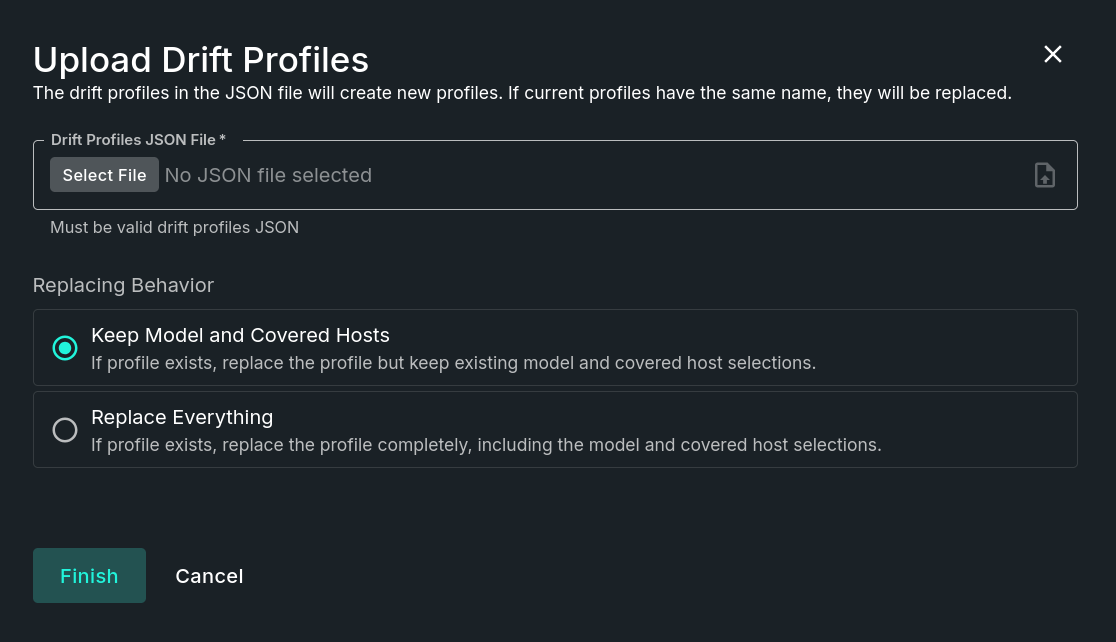Toggle the currently selected replacing behavior radio
This screenshot has height=642, width=1116.
(65, 348)
